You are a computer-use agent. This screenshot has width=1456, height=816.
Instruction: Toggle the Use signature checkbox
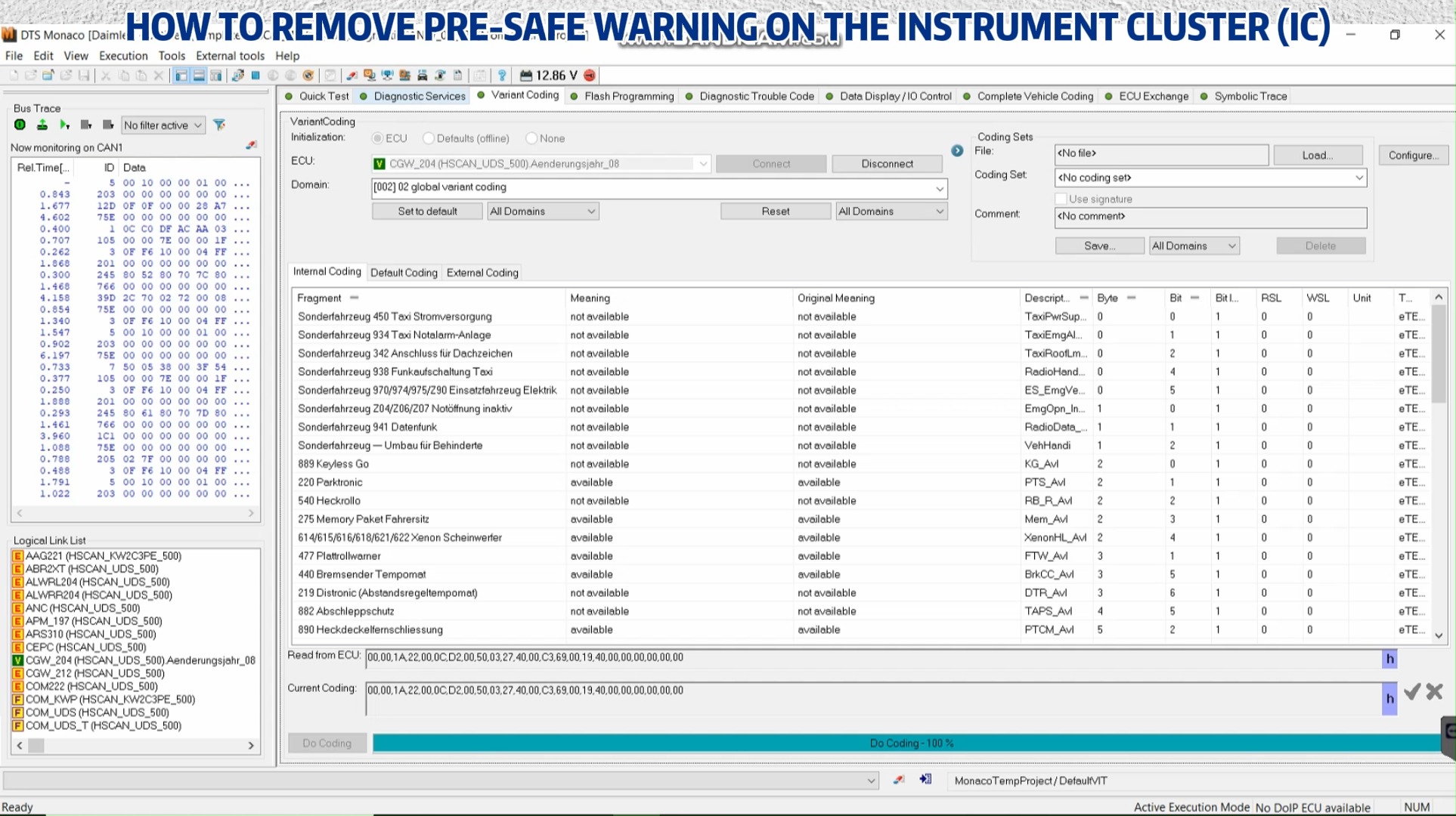(1061, 199)
